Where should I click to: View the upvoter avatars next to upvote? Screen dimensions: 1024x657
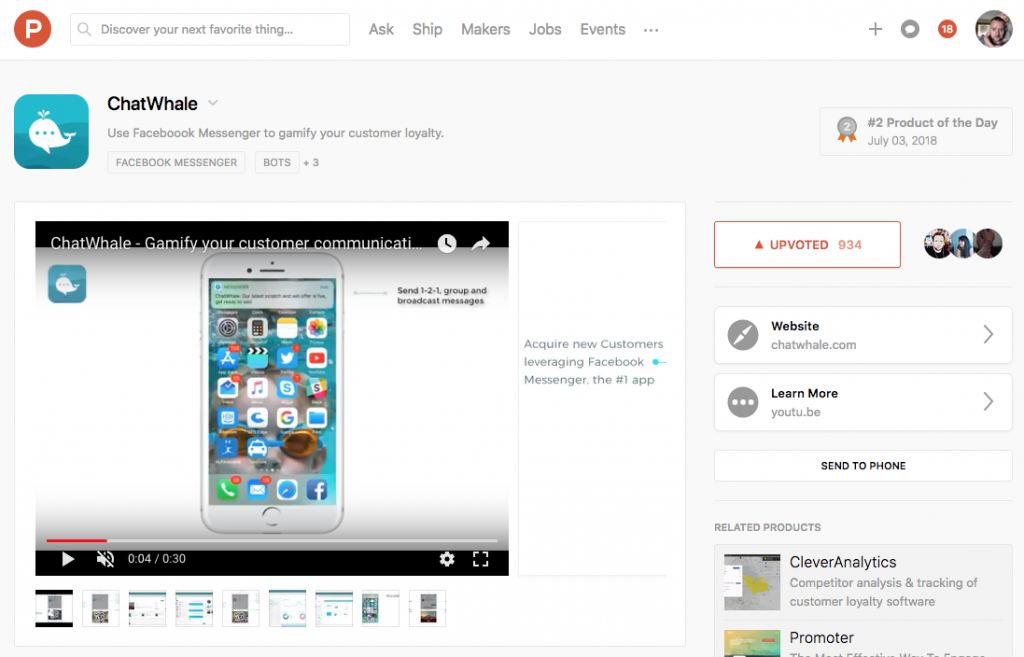[963, 244]
